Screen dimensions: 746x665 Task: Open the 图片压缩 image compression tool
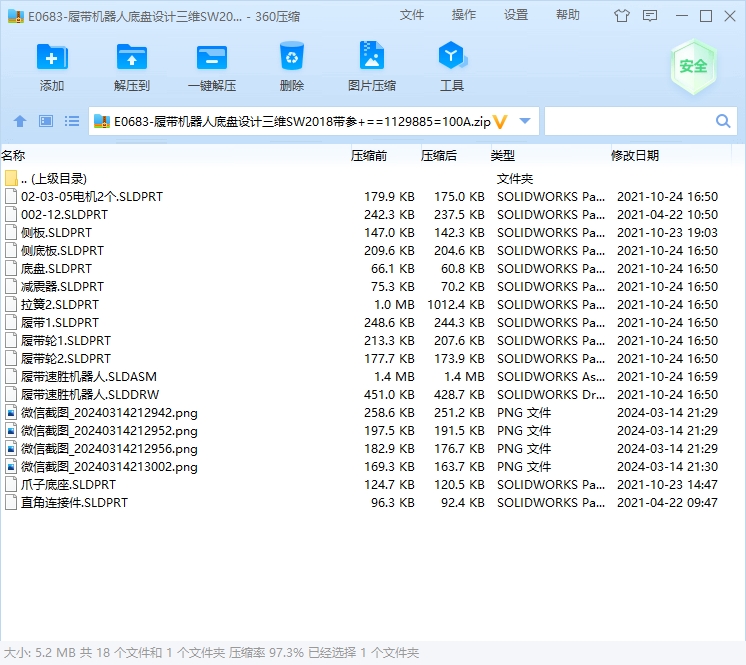click(x=372, y=56)
